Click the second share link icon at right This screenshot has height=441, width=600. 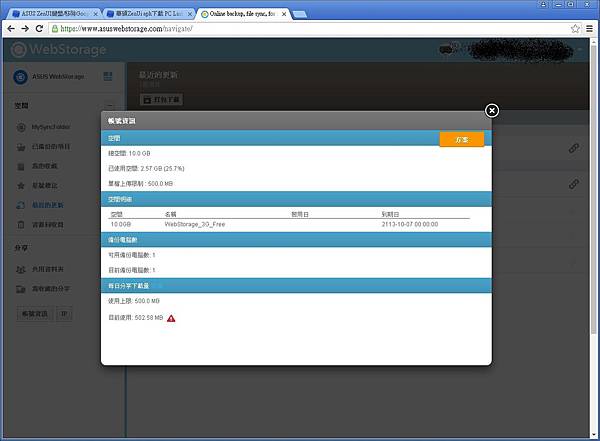[x=573, y=184]
